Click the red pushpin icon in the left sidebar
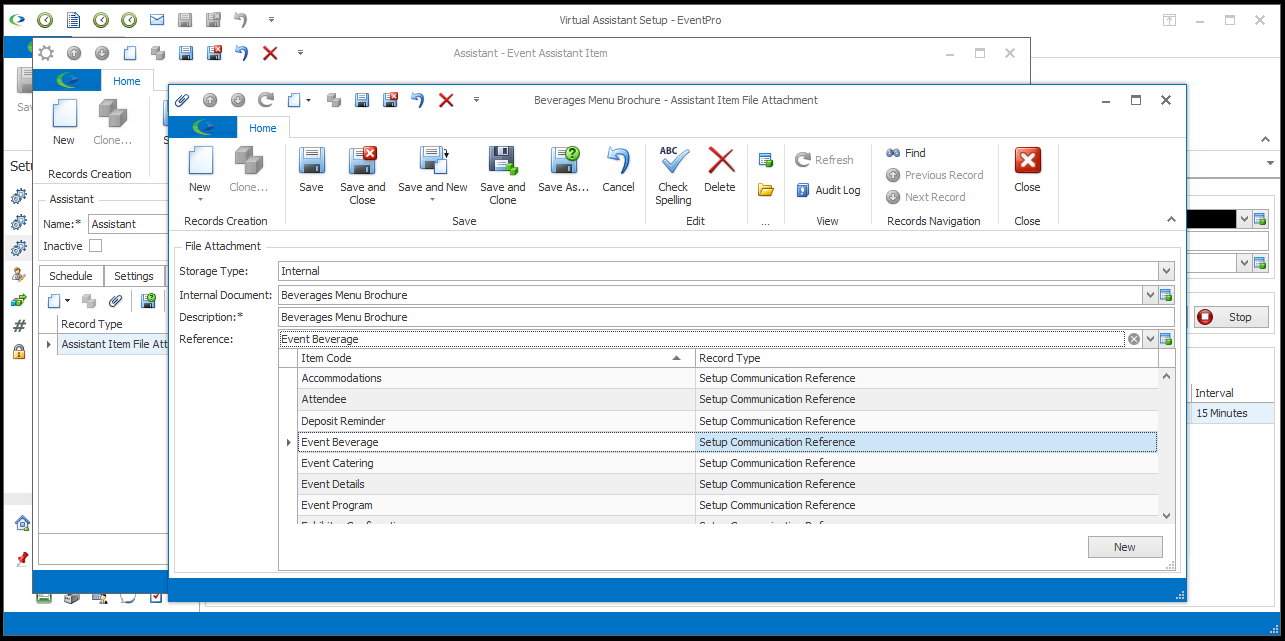Image resolution: width=1285 pixels, height=641 pixels. coord(22,558)
